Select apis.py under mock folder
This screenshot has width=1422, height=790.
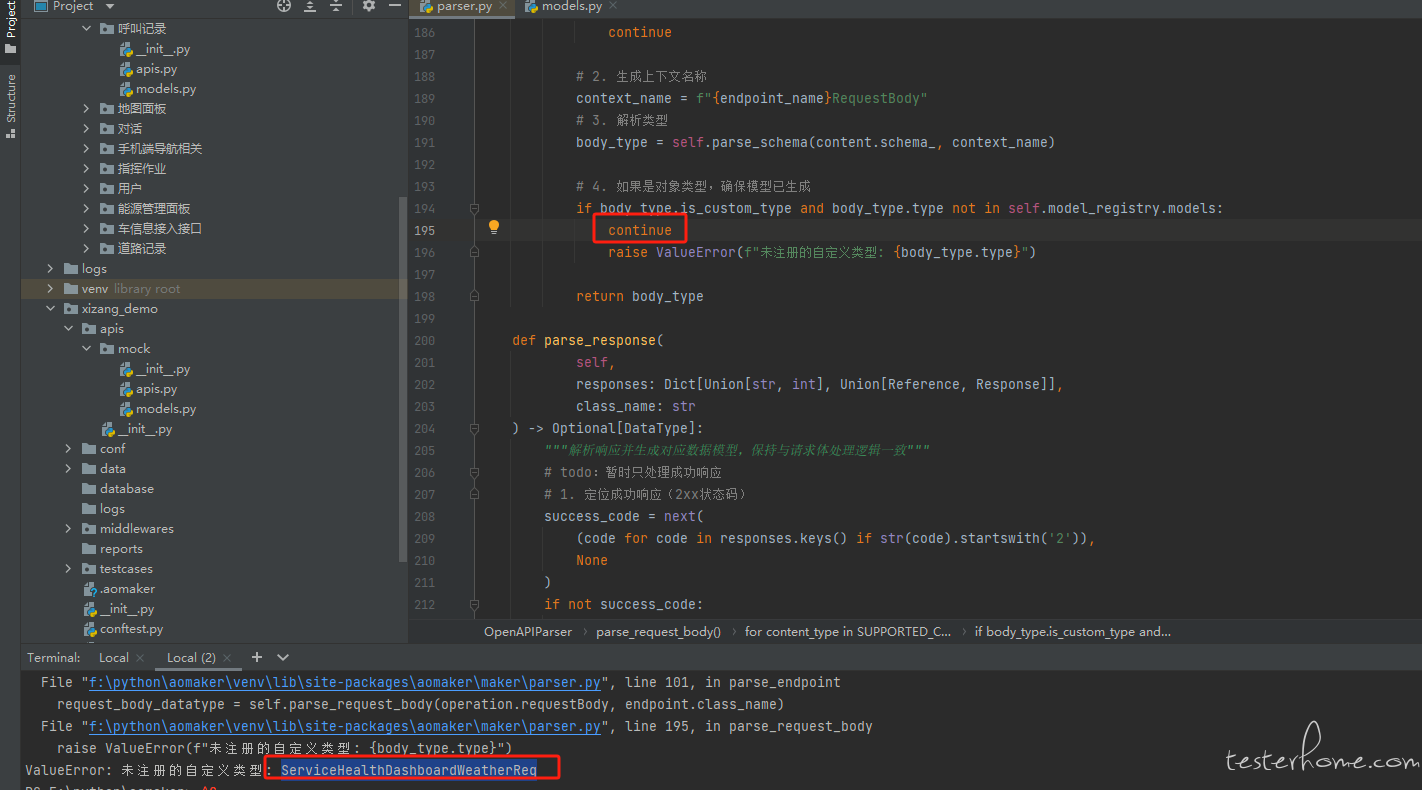[x=156, y=389]
